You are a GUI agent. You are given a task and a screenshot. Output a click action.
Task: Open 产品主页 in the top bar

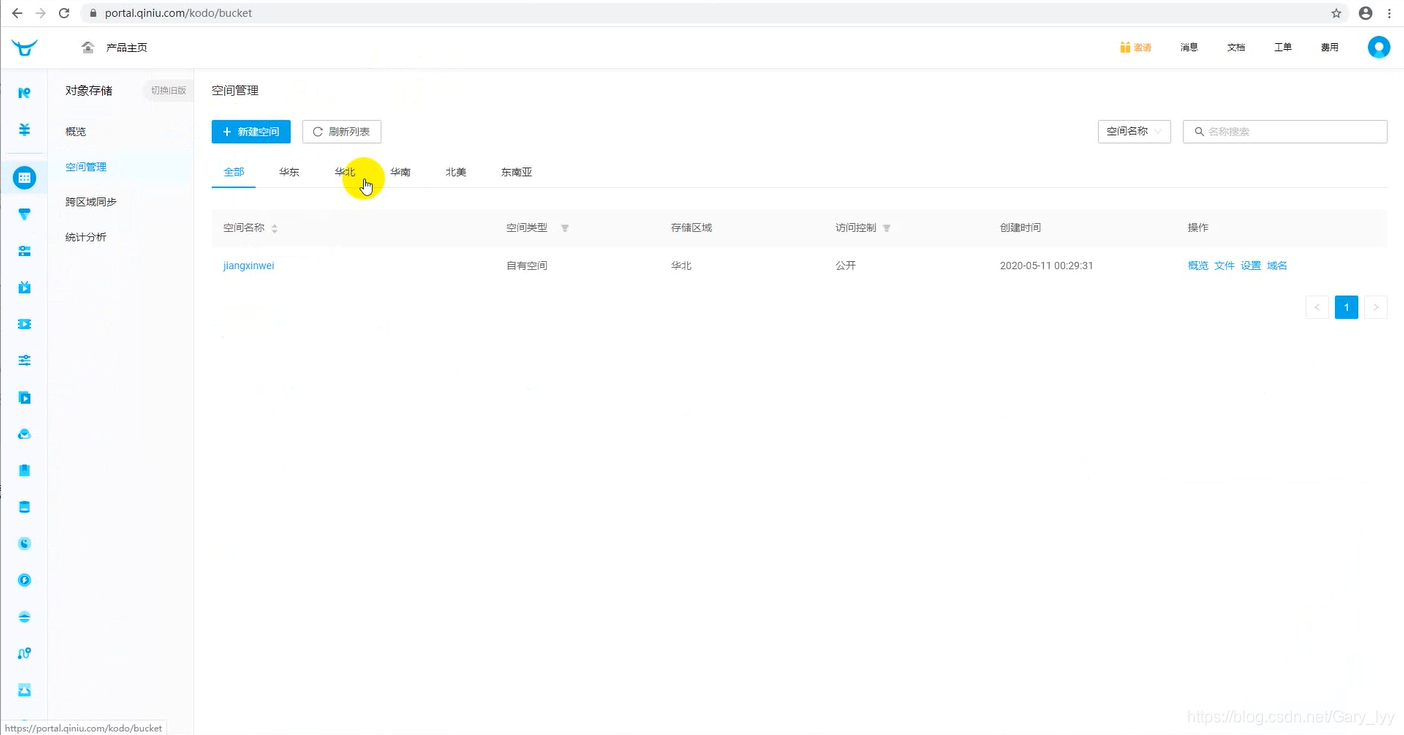pos(126,47)
